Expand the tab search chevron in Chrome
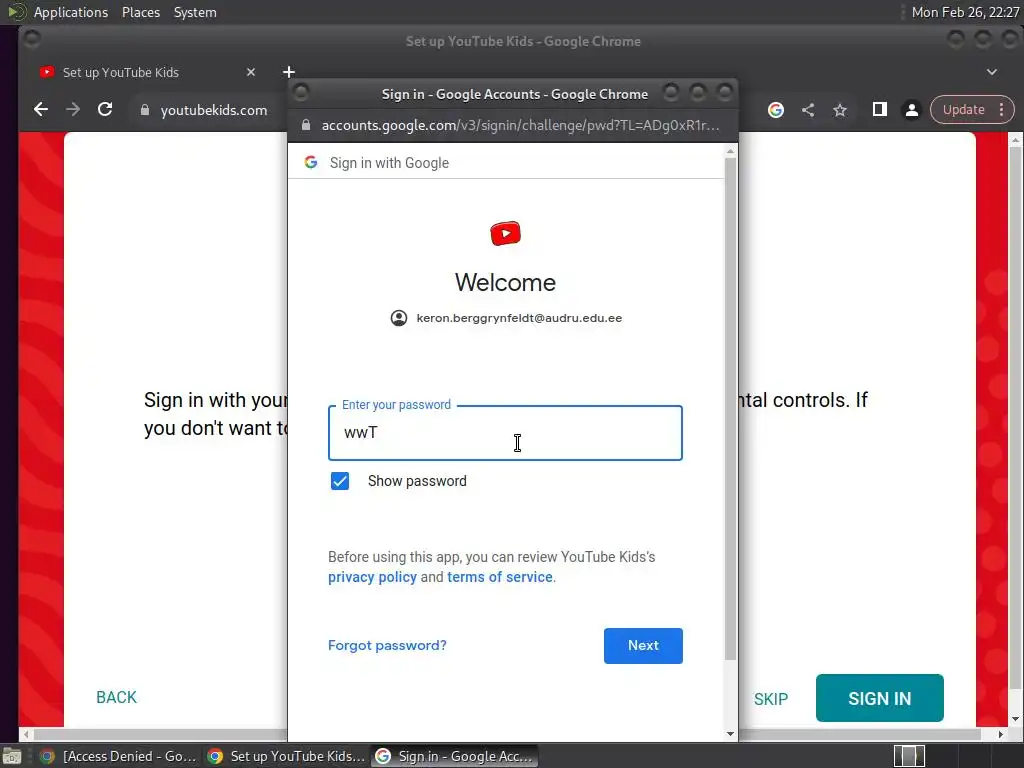Image resolution: width=1024 pixels, height=768 pixels. (x=991, y=72)
